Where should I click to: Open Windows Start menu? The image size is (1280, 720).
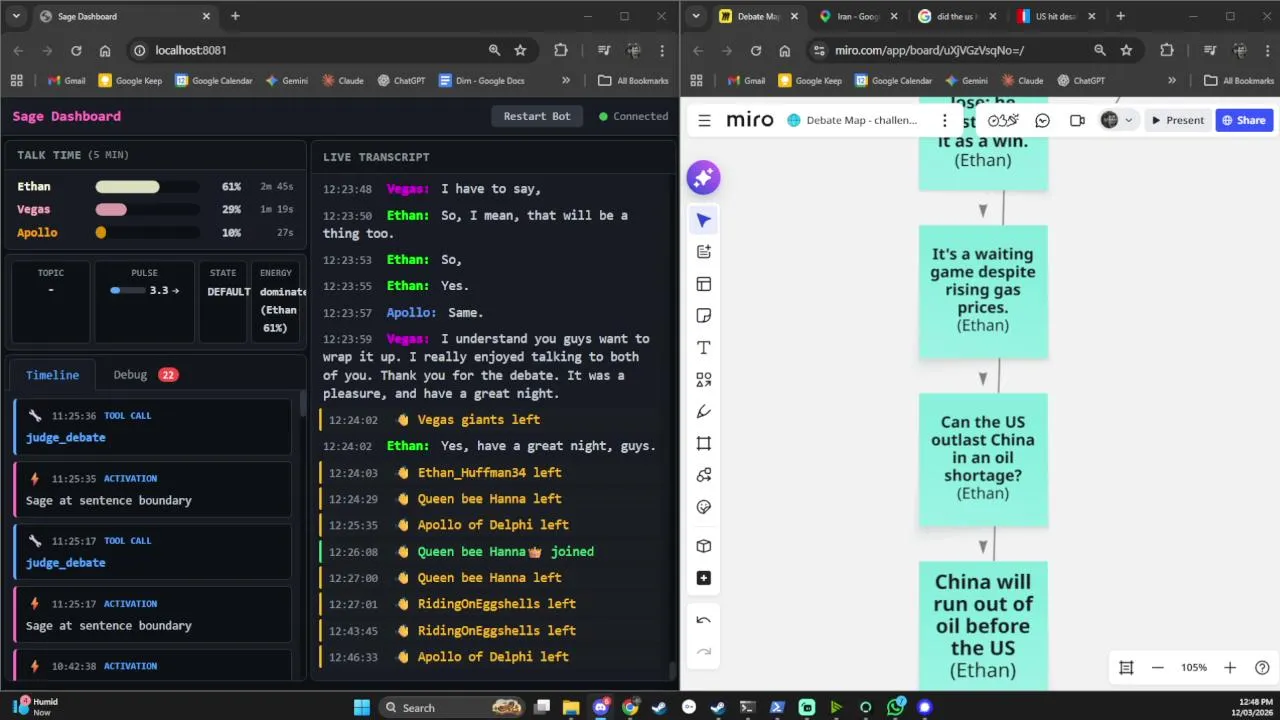[x=362, y=707]
